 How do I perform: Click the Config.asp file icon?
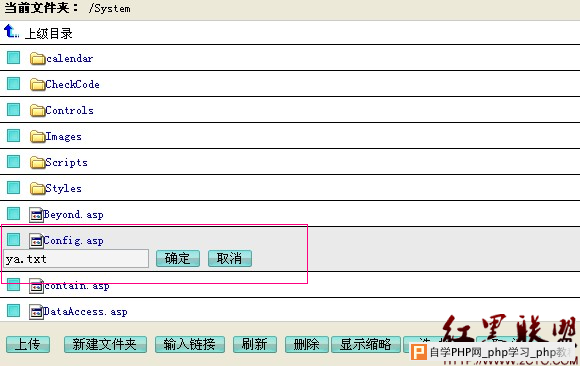click(x=36, y=241)
